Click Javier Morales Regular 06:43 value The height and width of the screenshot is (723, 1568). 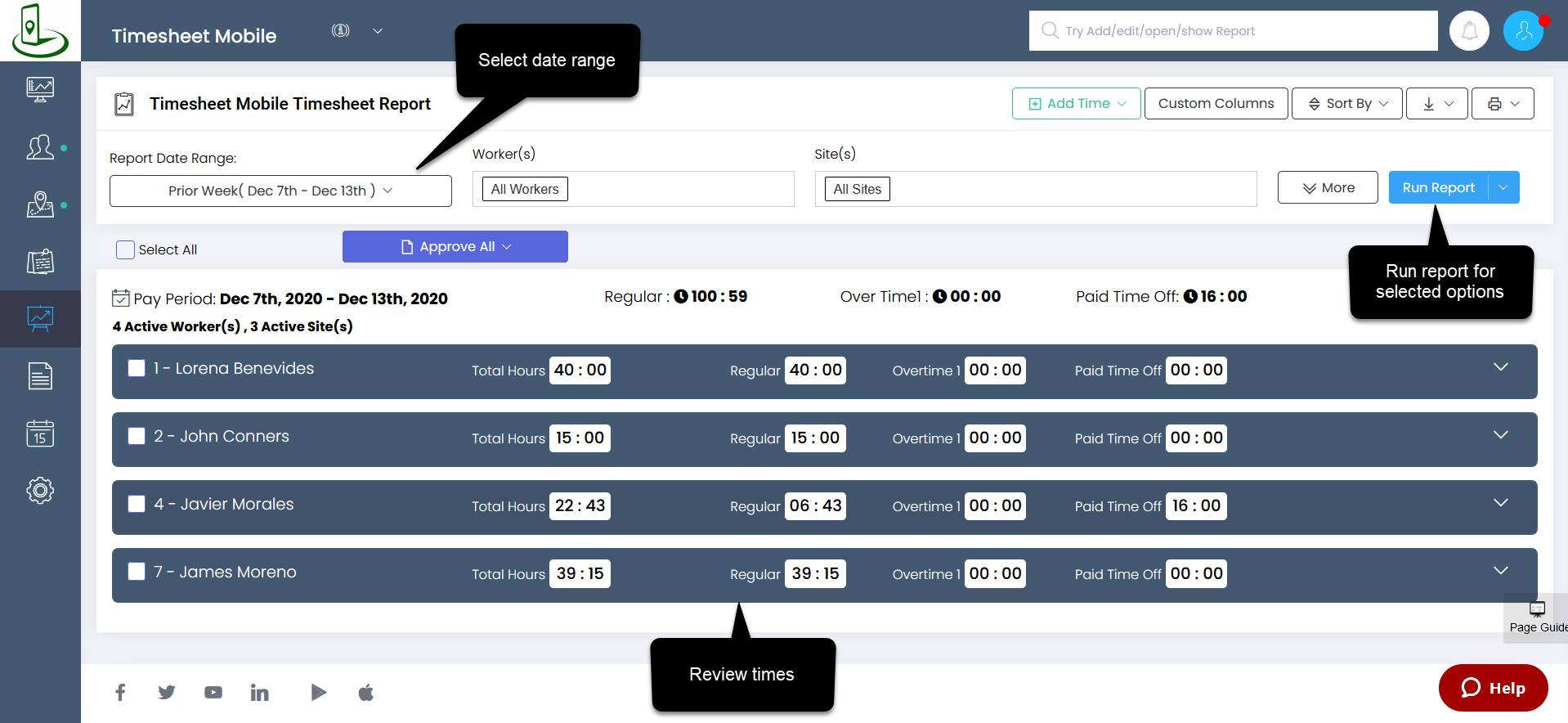click(815, 505)
